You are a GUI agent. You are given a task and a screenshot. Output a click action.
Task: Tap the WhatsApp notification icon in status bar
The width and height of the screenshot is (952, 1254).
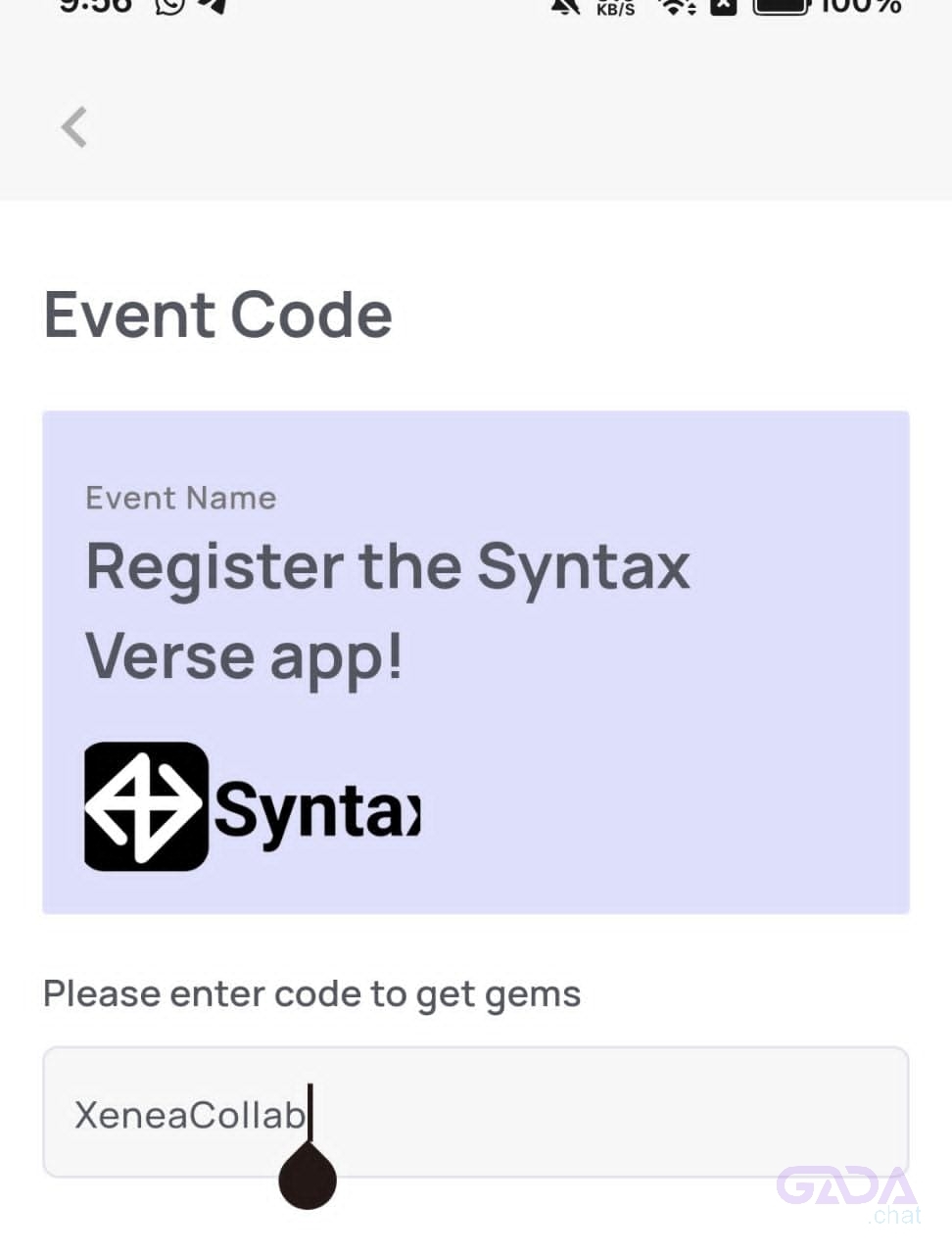[x=170, y=6]
